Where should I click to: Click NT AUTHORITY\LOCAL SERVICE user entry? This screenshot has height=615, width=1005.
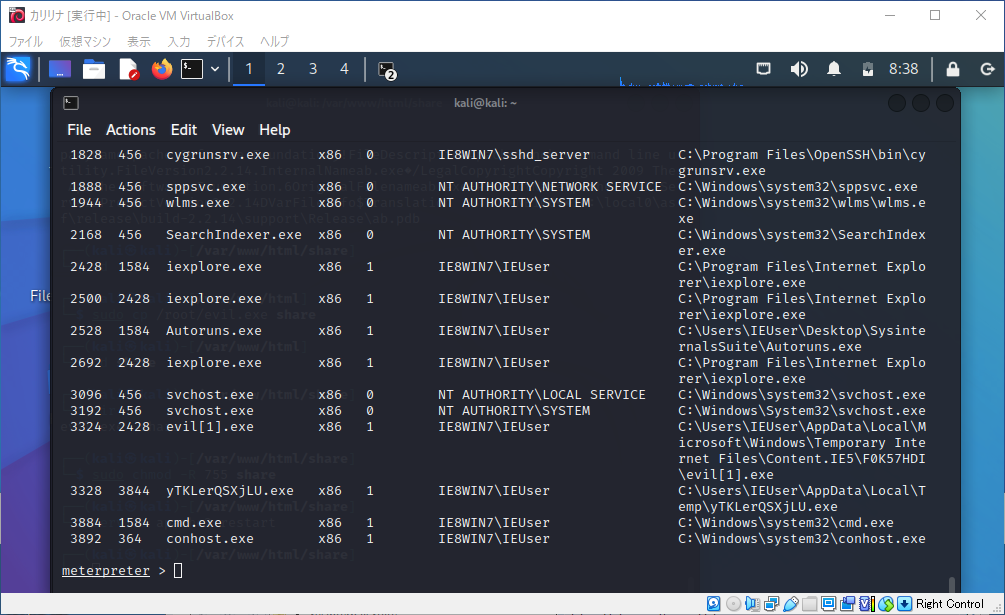click(x=542, y=395)
